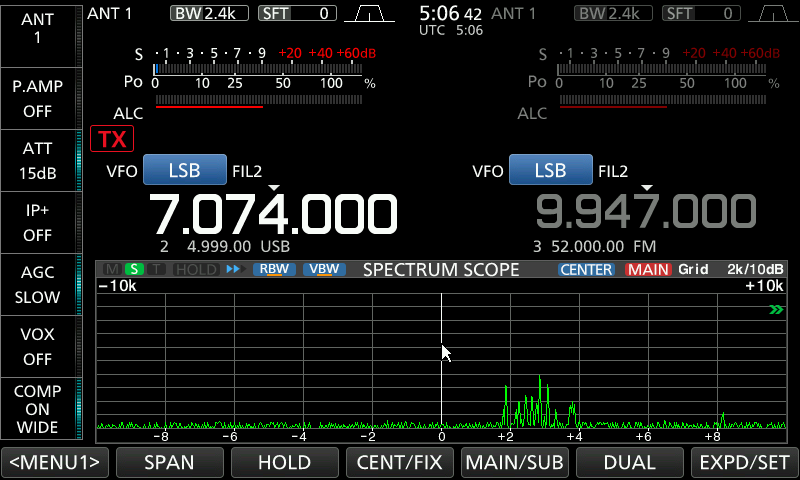Open the main VFO LSB mode selector
800x480 pixels.
click(185, 170)
